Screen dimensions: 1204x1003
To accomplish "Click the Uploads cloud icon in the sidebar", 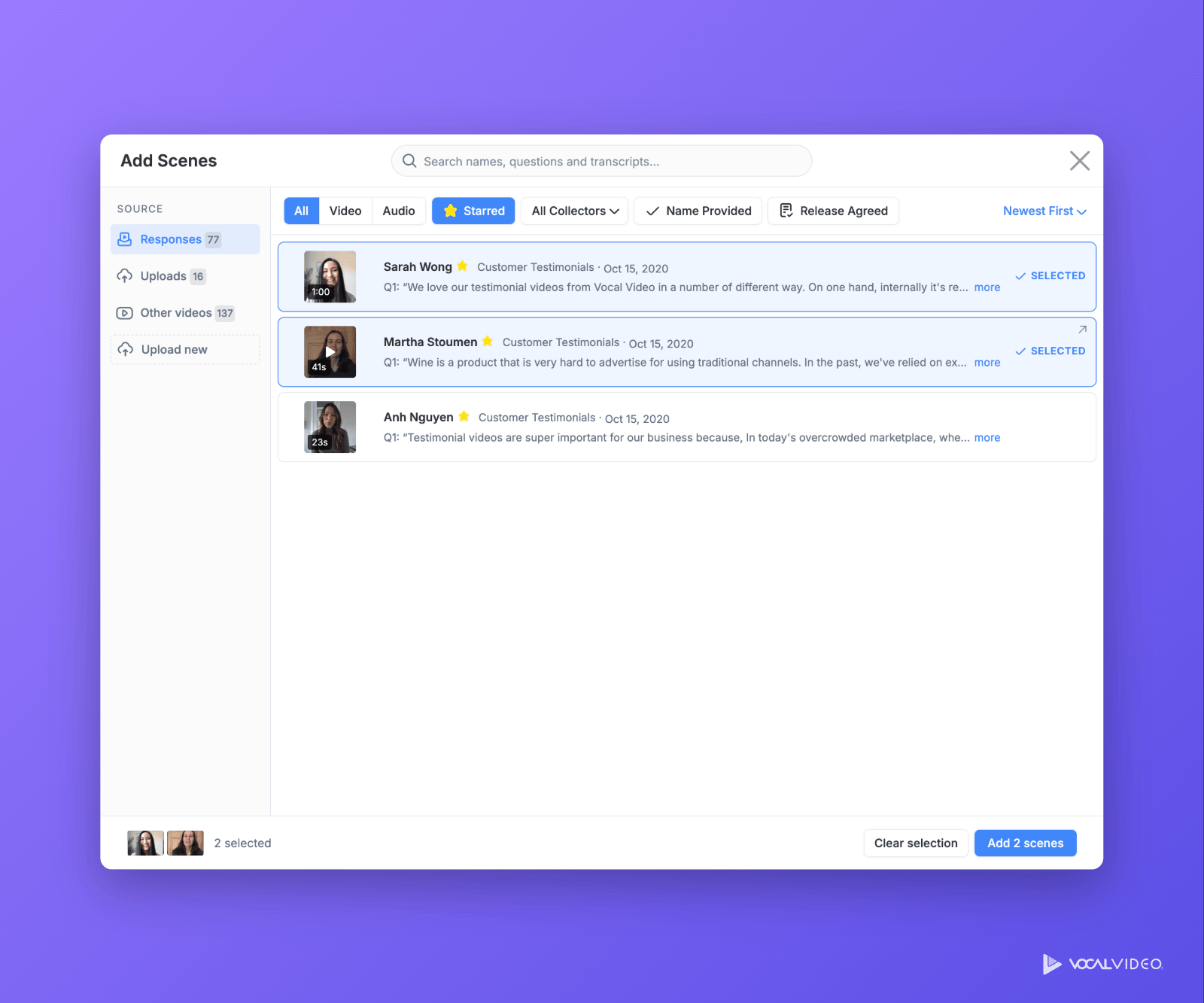I will click(x=125, y=276).
